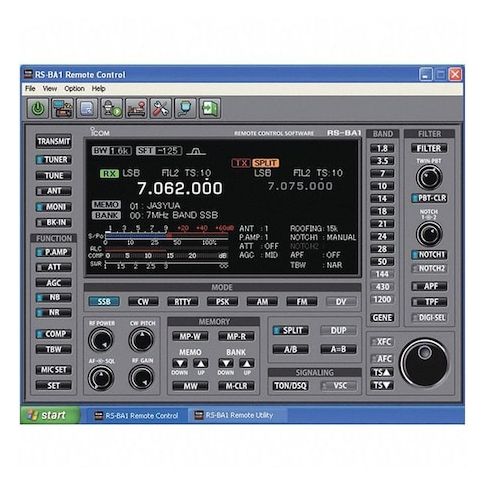Toggle the APF audio peak filter
The image size is (485, 485).
[429, 286]
